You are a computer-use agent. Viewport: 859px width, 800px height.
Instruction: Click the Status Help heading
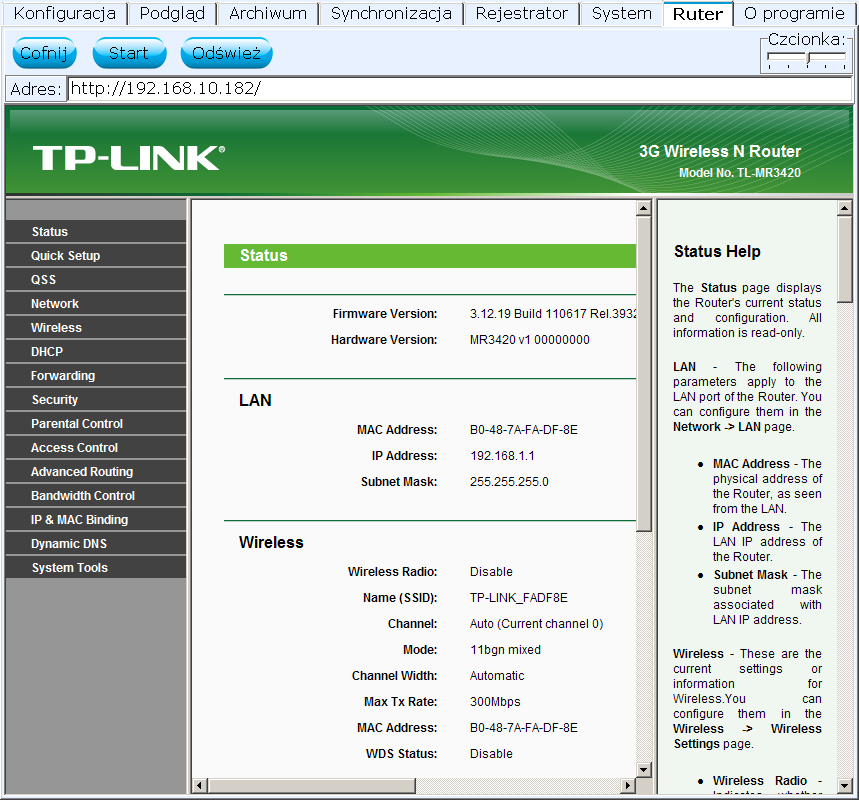[717, 252]
